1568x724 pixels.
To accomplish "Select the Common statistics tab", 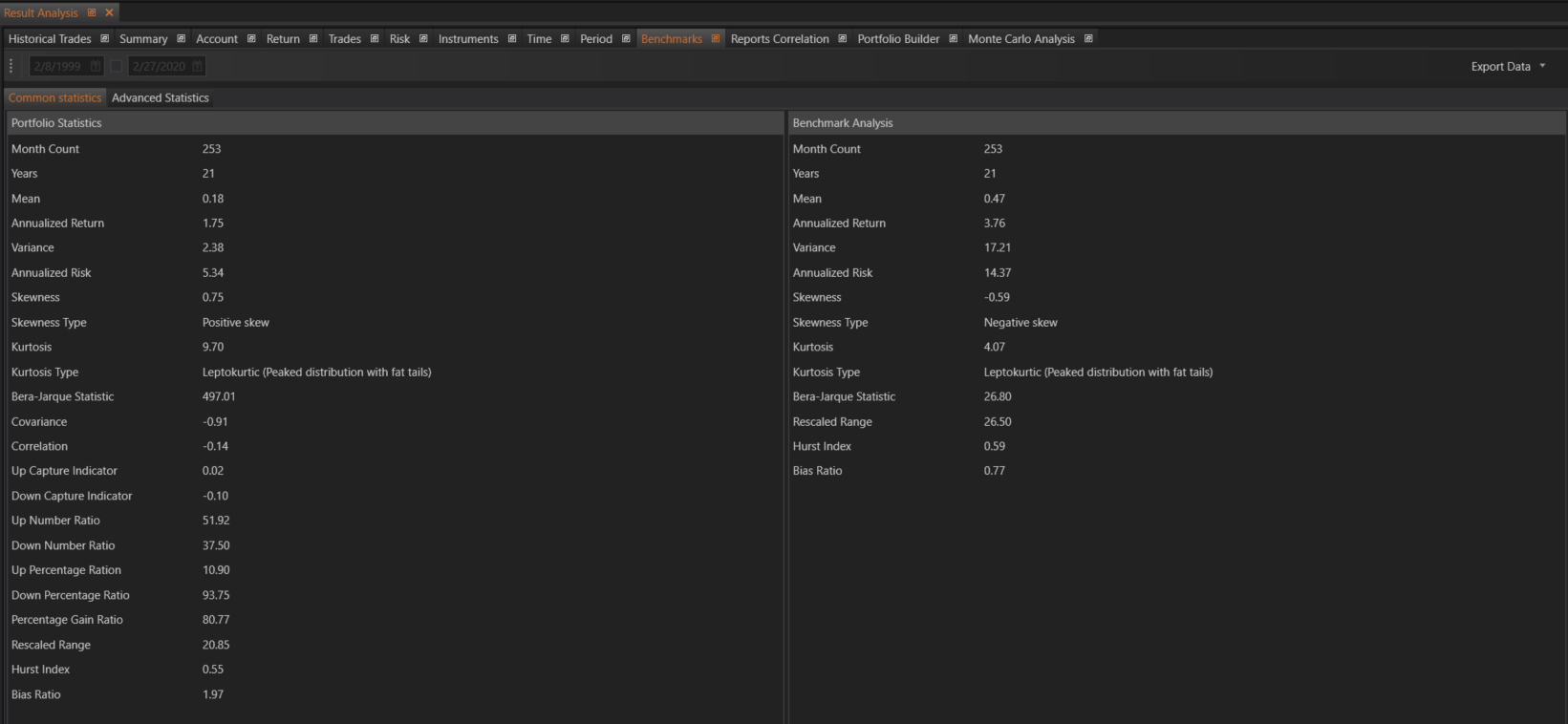I will [54, 97].
